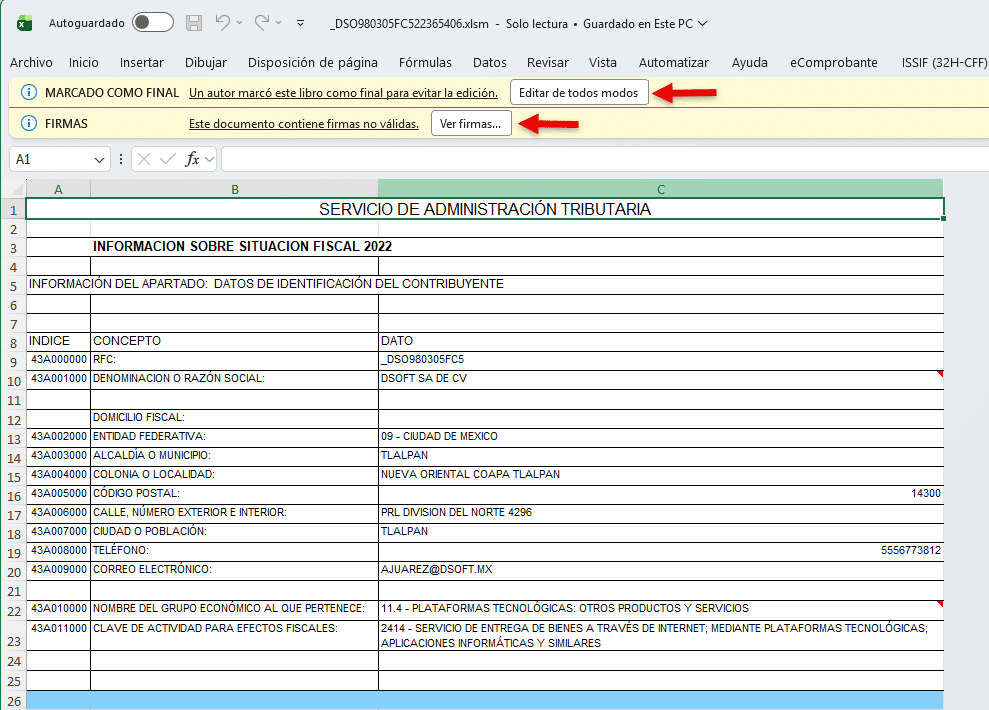Expand the Name Box dropdown arrow
989x710 pixels.
[100, 159]
